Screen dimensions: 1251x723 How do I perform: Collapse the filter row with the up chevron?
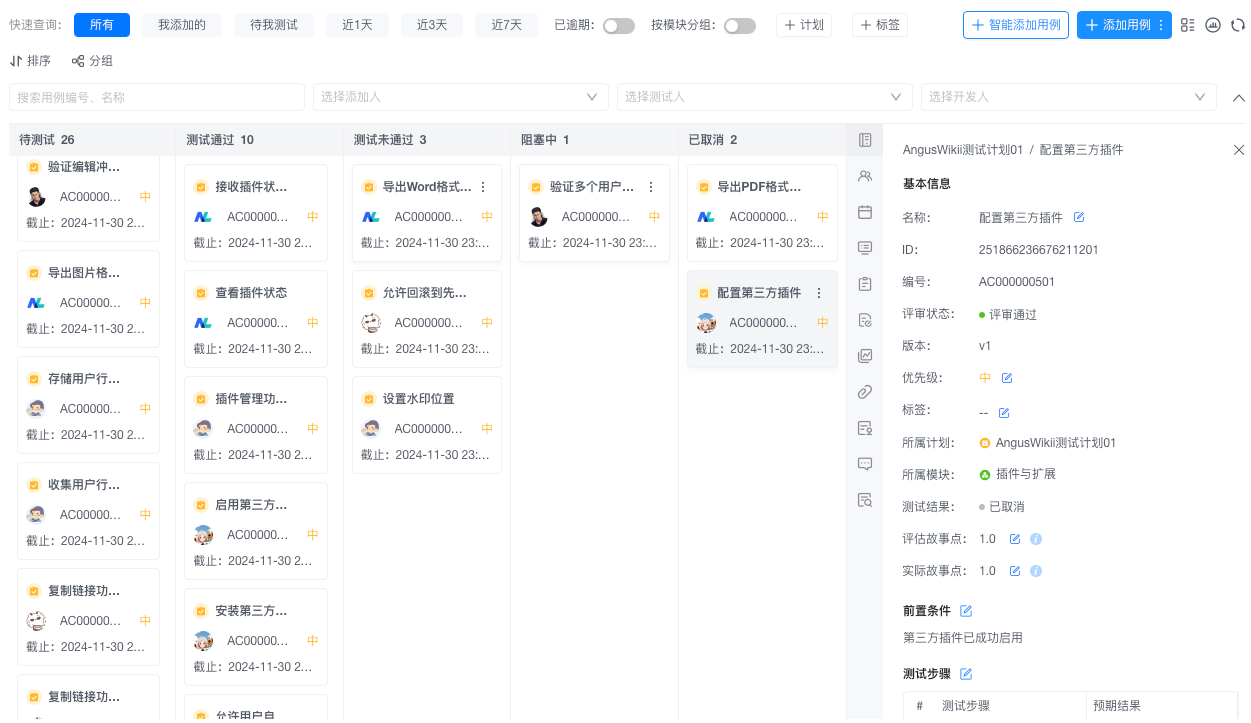[x=1238, y=98]
